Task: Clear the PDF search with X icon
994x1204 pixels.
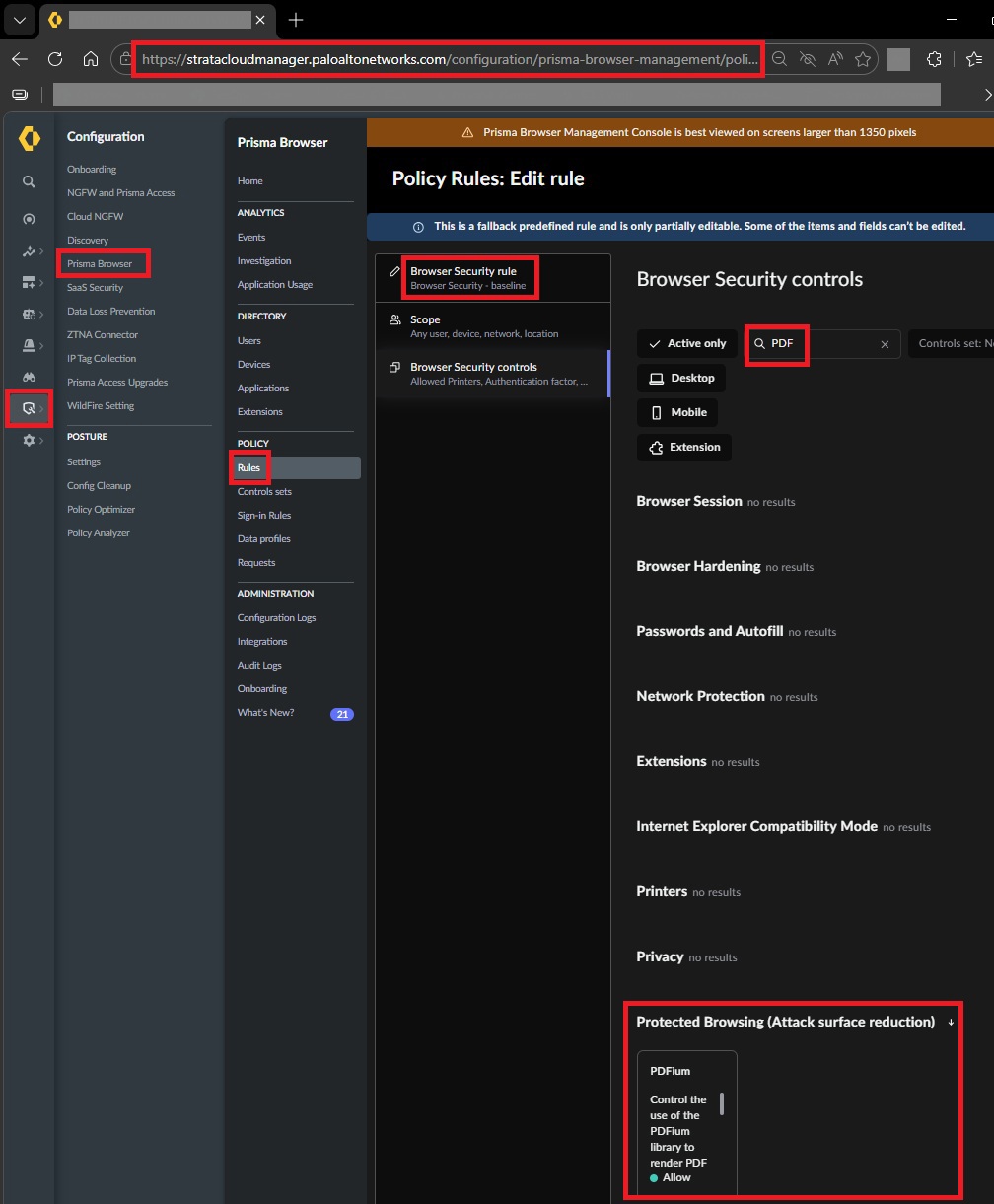Action: pos(885,344)
